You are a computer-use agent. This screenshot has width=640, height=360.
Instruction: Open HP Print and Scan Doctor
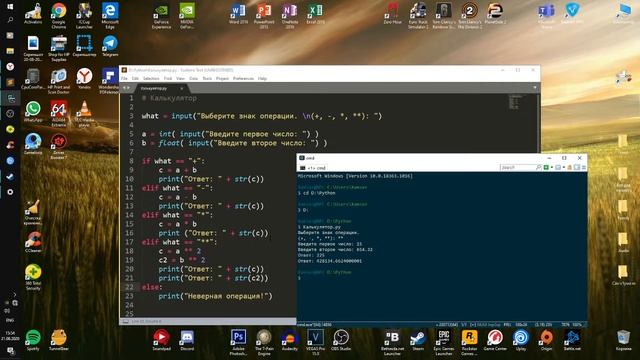pos(58,81)
